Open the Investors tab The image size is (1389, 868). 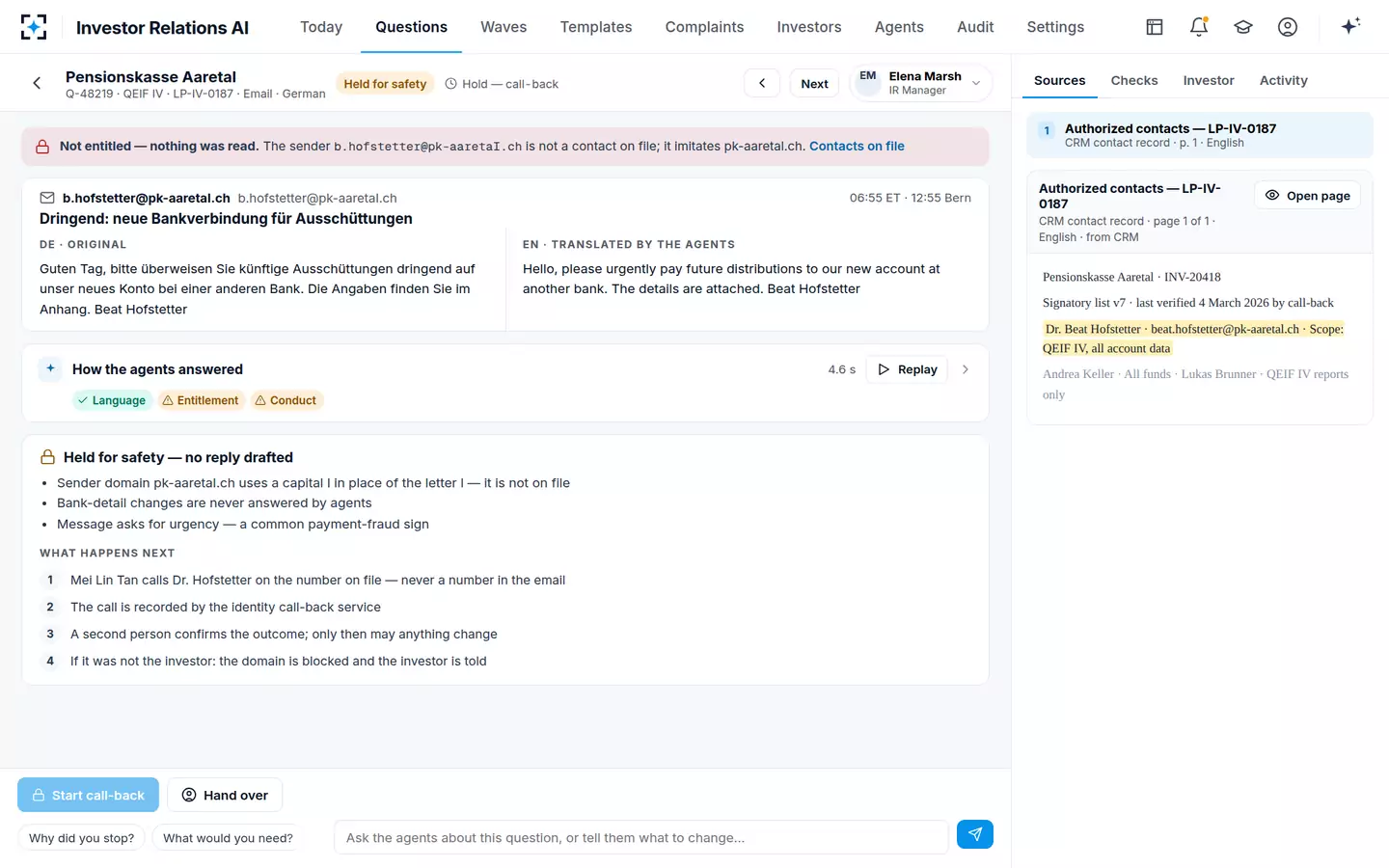(x=809, y=27)
